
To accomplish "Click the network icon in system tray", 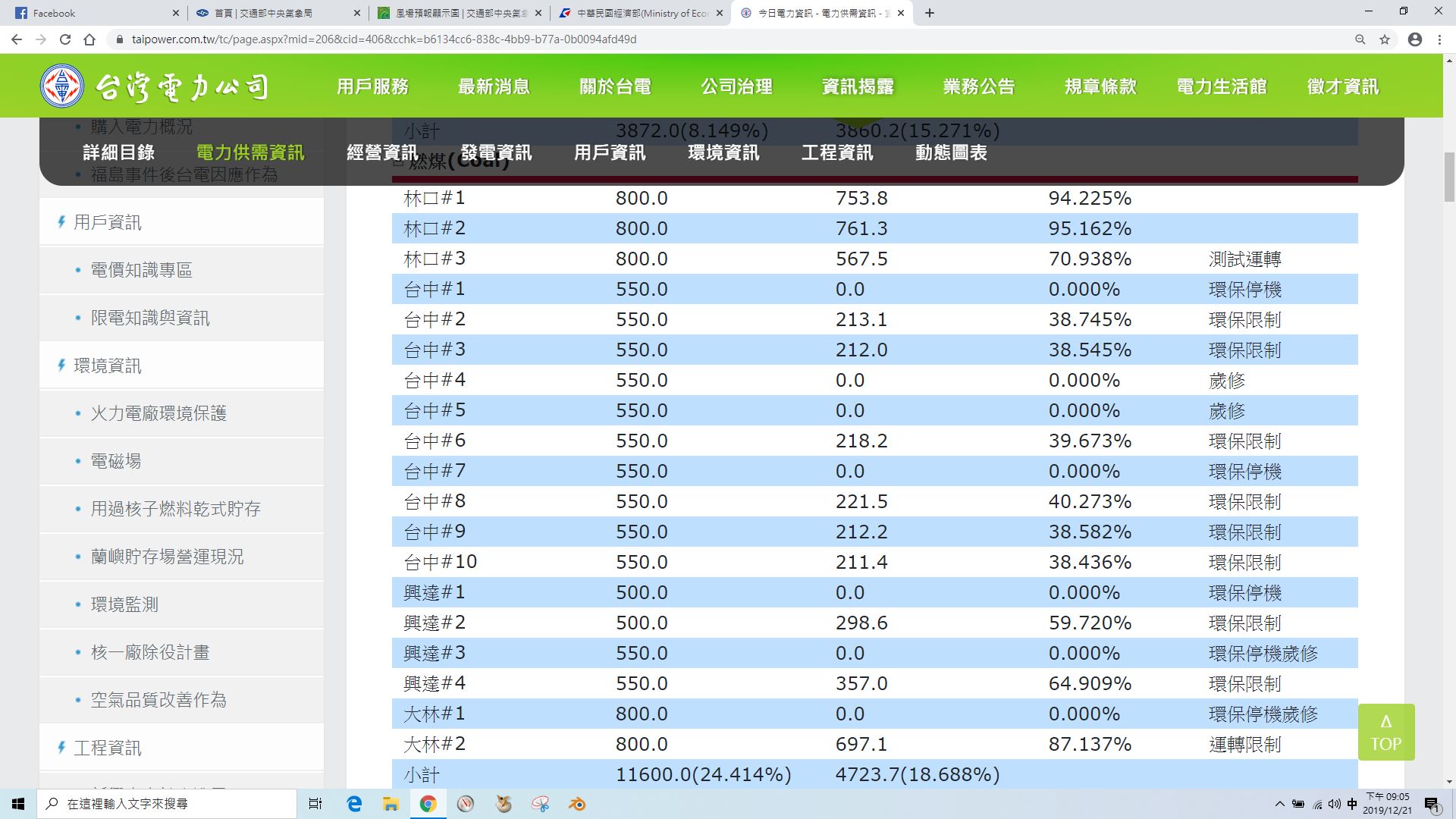I will [1317, 804].
